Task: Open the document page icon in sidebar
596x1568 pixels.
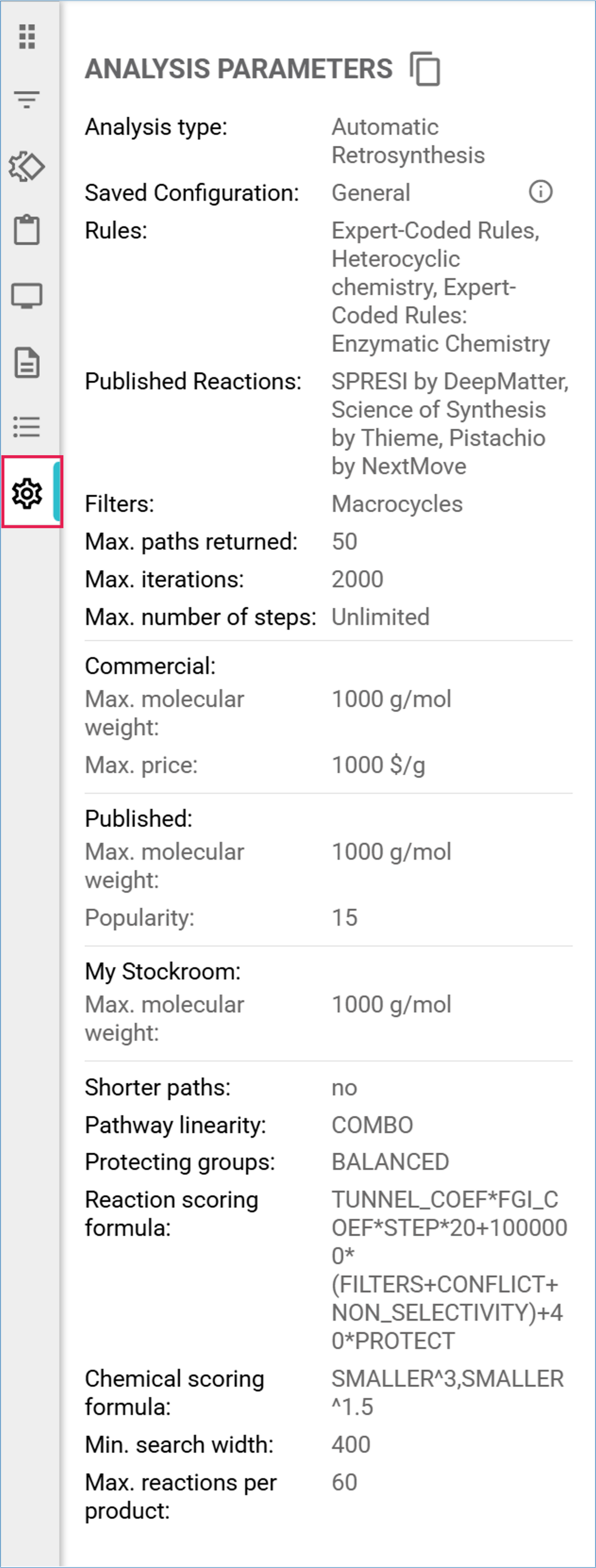Action: 27,363
